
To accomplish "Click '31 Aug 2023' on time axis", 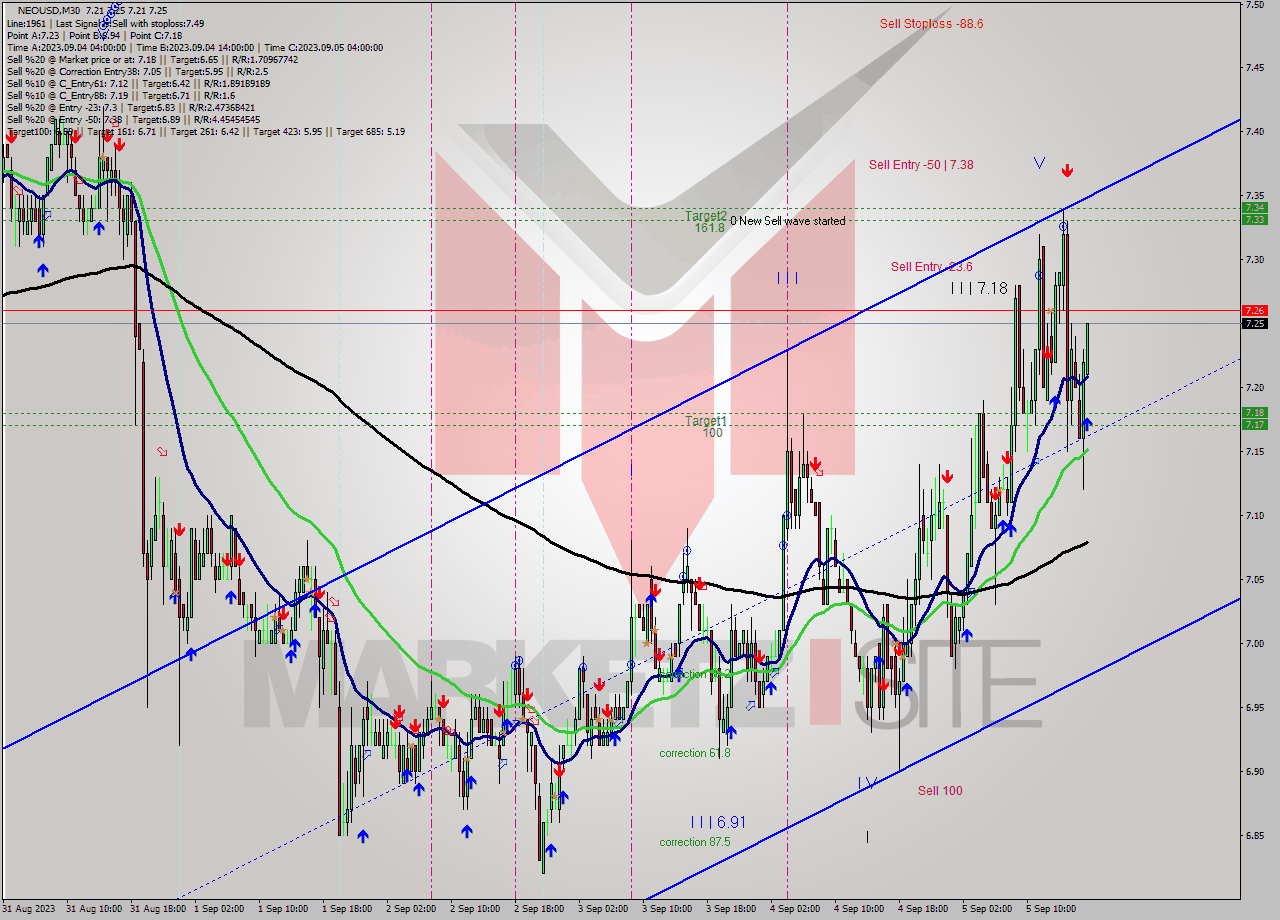I will coord(27,909).
